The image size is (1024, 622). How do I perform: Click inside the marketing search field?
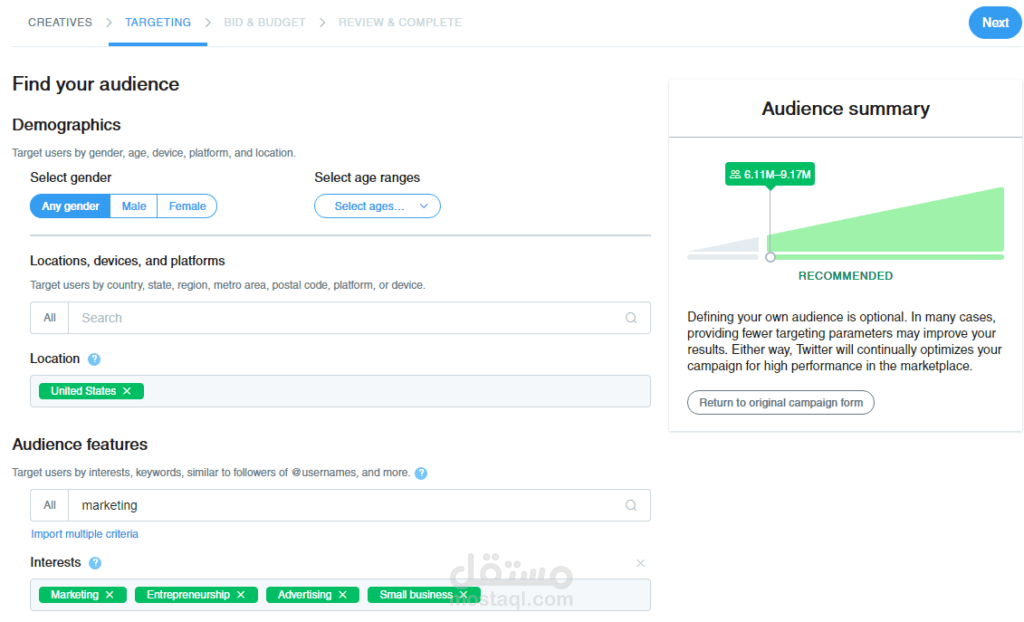click(300, 505)
